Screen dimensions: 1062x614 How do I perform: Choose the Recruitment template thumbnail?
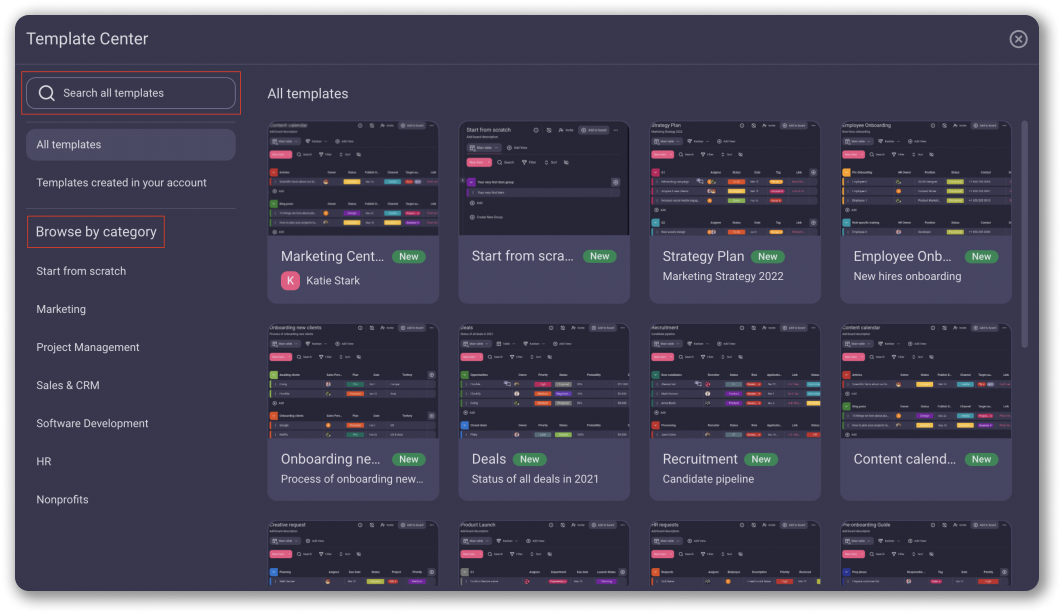coord(734,381)
